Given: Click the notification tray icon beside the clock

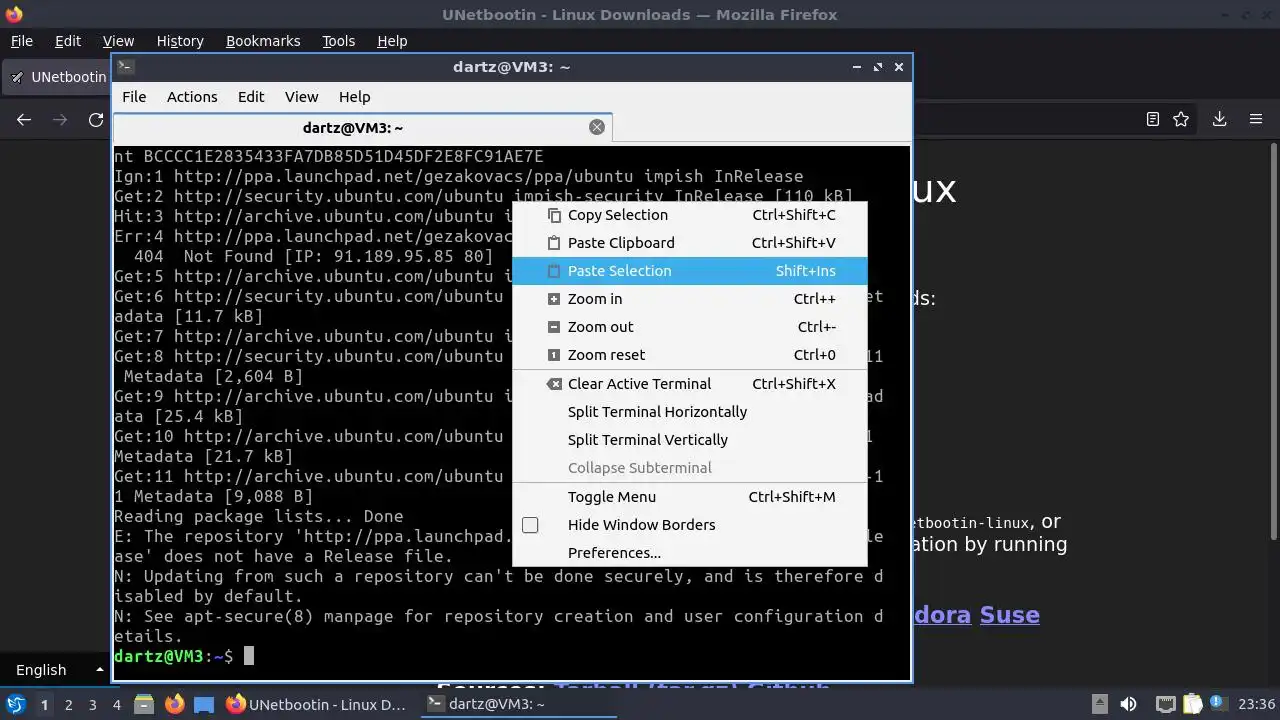Looking at the screenshot, I should coord(1219,705).
